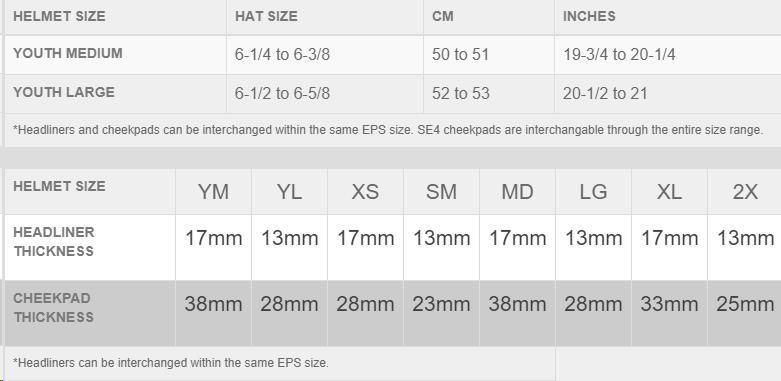
Task: Click the 33mm cheekpad value for XL
Action: click(x=669, y=304)
